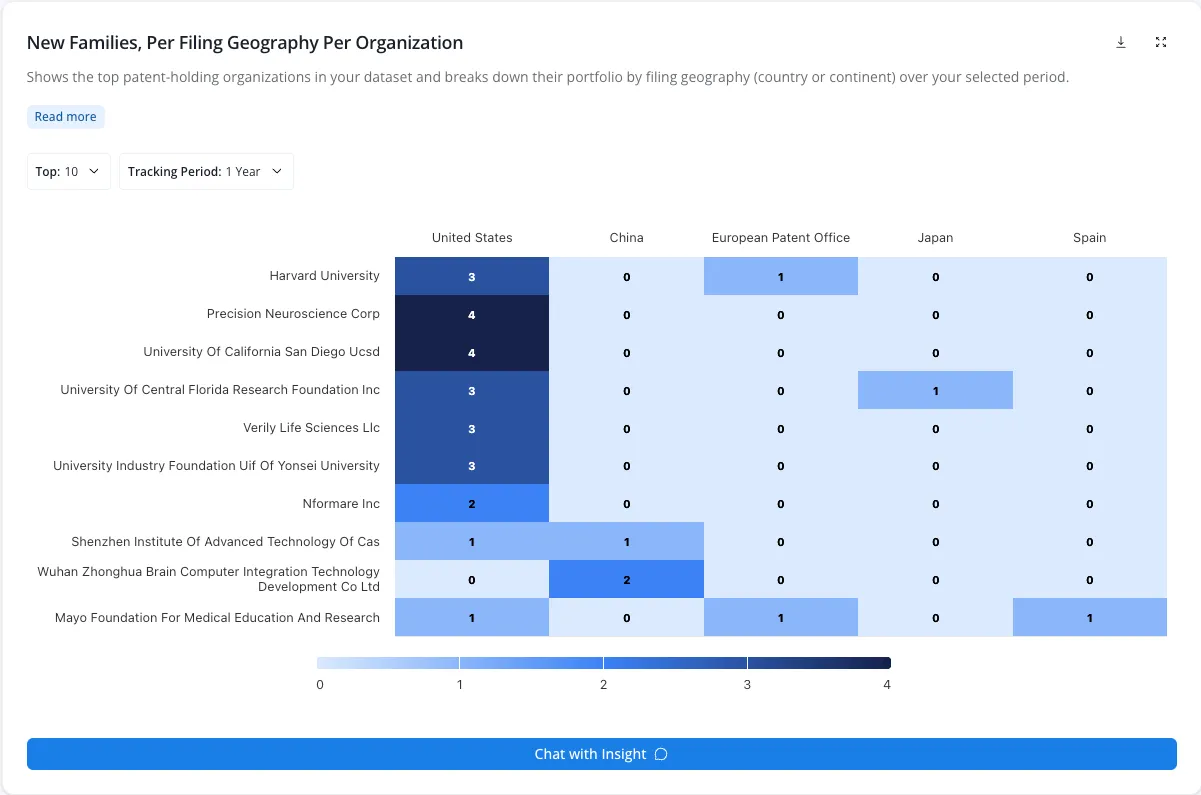Click University Of Central Florida's Japan cell
1201x795 pixels.
[936, 390]
